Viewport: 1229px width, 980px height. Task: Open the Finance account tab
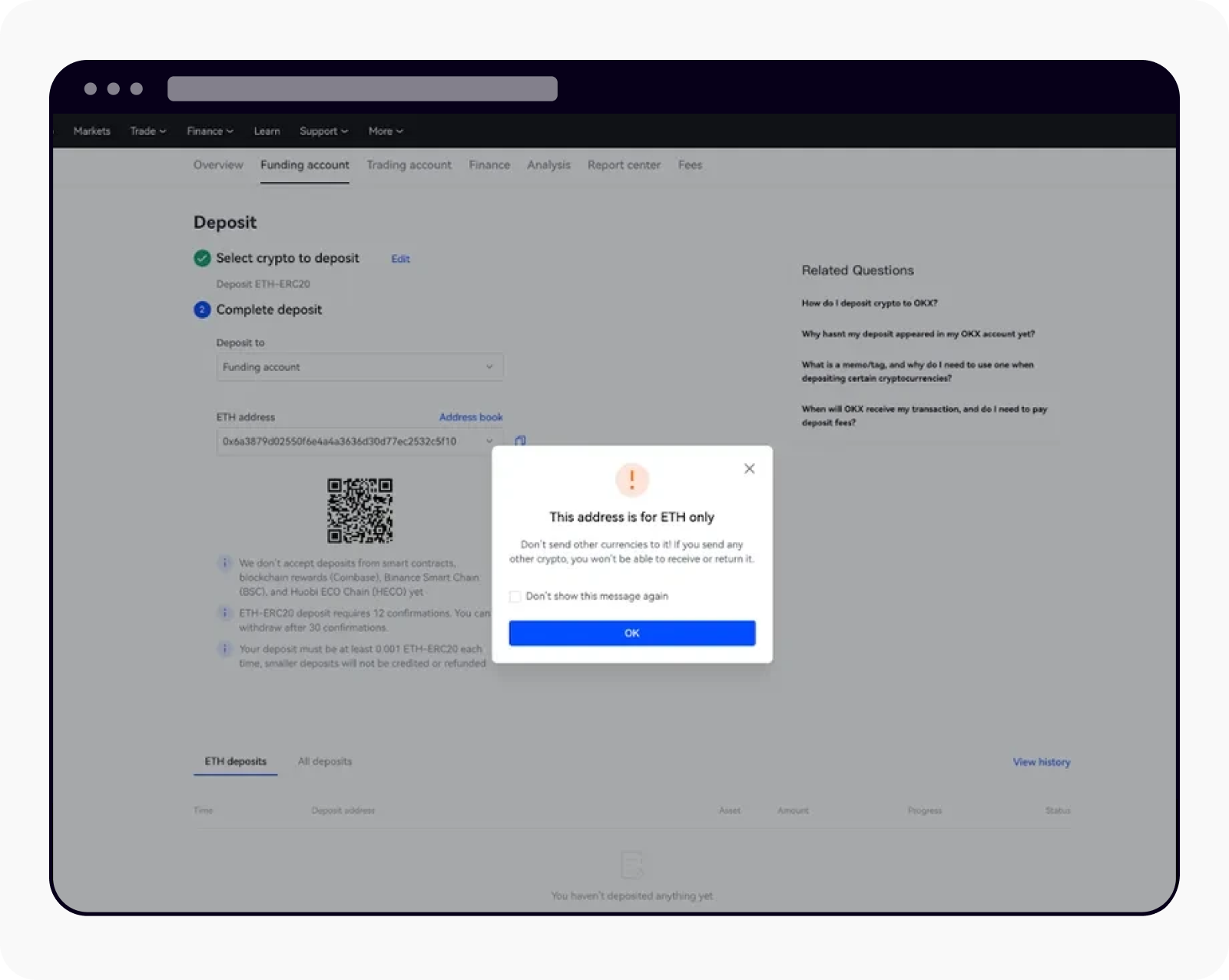click(x=489, y=165)
